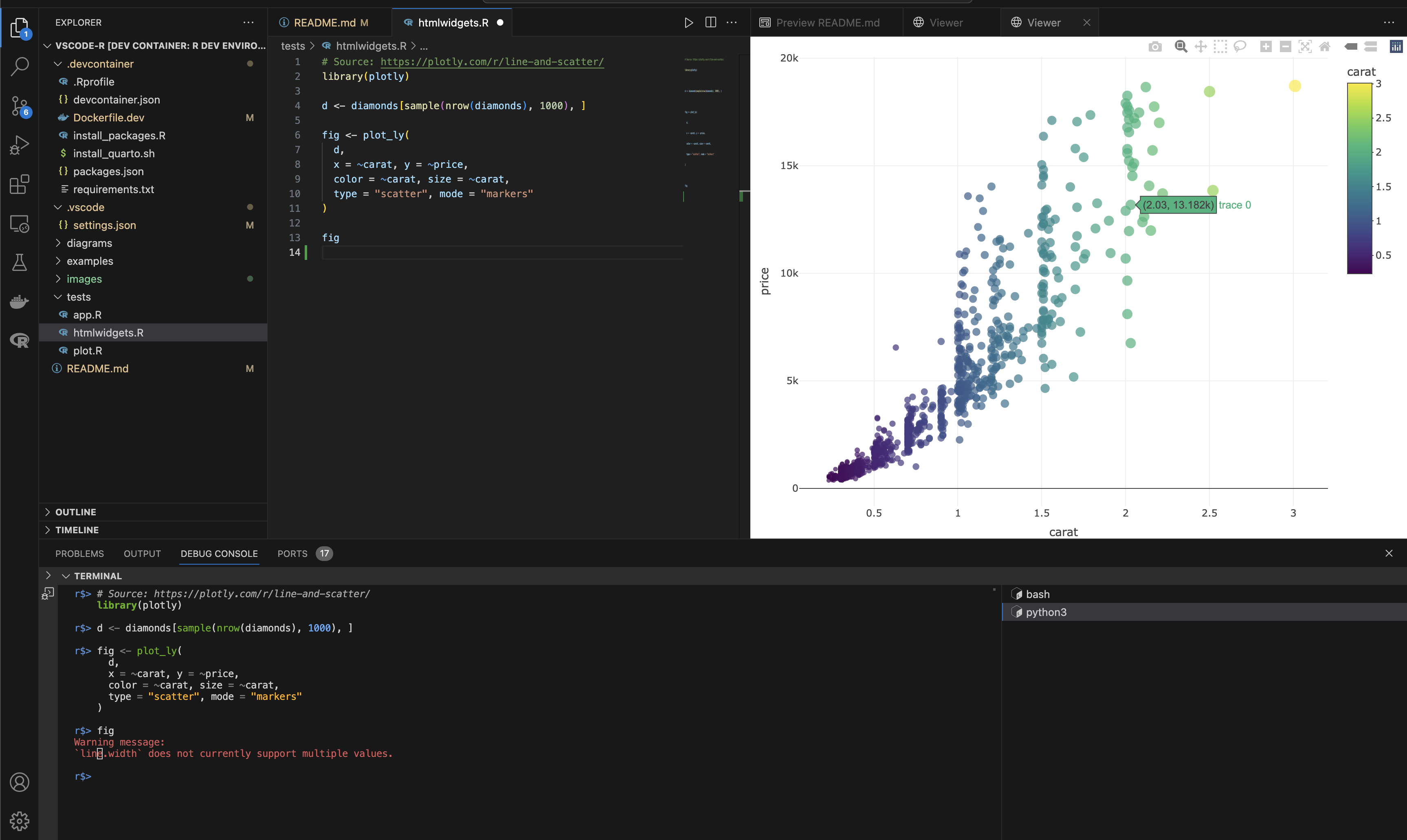Download plot as PNG camera icon
Image resolution: width=1407 pixels, height=840 pixels.
pos(1154,47)
